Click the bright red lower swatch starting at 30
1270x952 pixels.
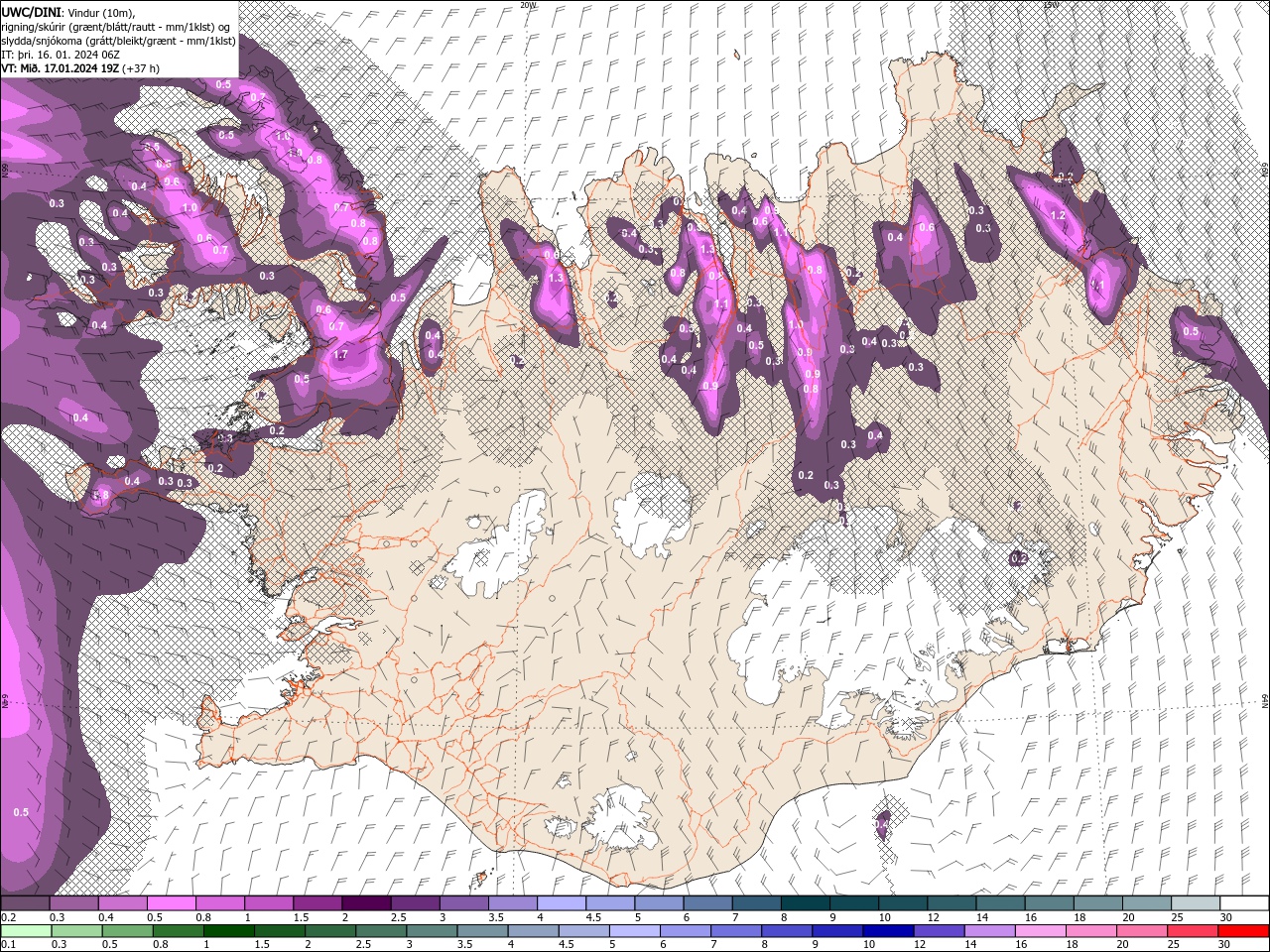tap(1243, 930)
